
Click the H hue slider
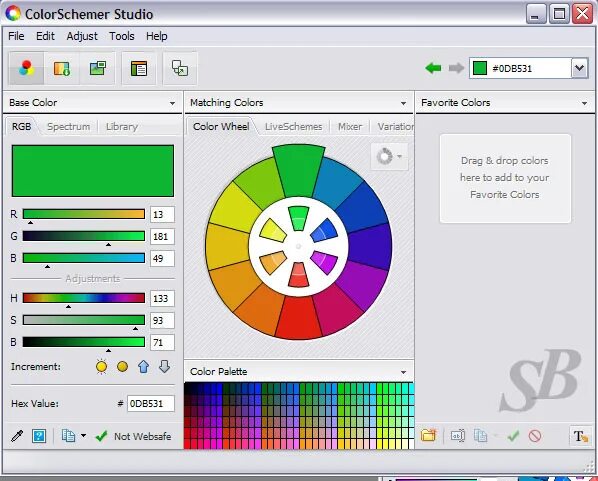[x=84, y=298]
